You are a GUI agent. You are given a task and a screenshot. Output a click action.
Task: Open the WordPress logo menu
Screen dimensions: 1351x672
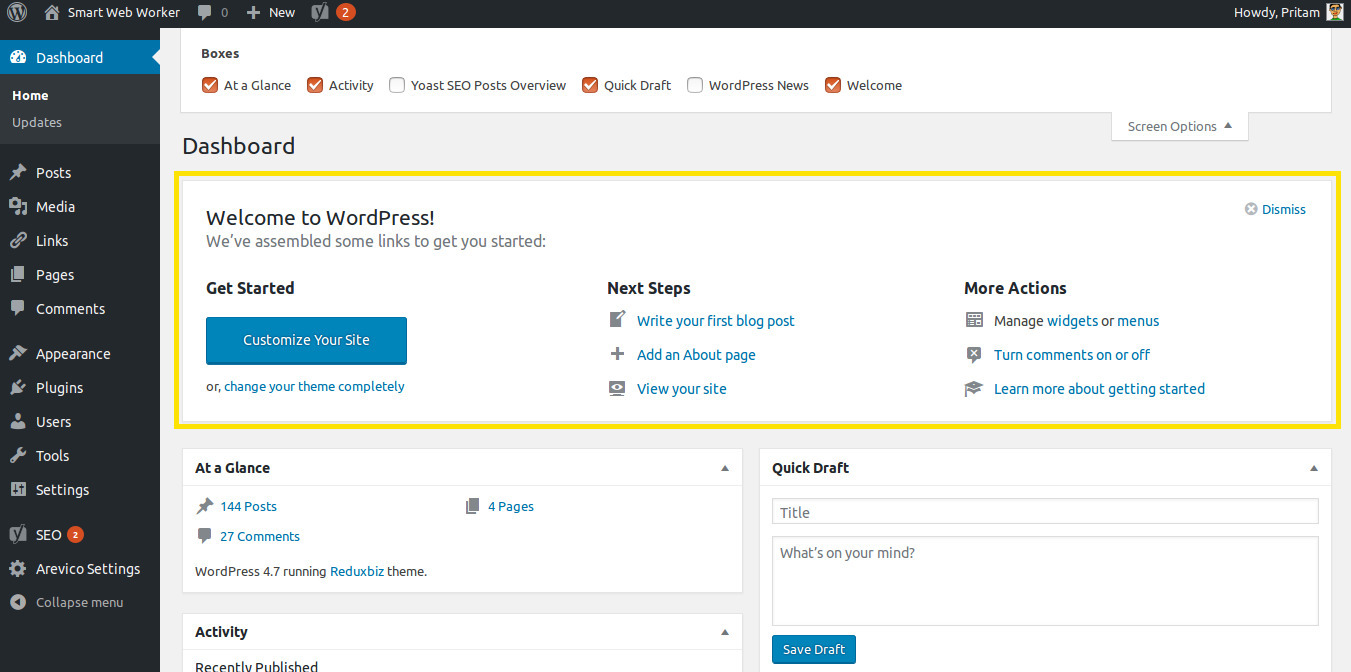click(x=17, y=12)
